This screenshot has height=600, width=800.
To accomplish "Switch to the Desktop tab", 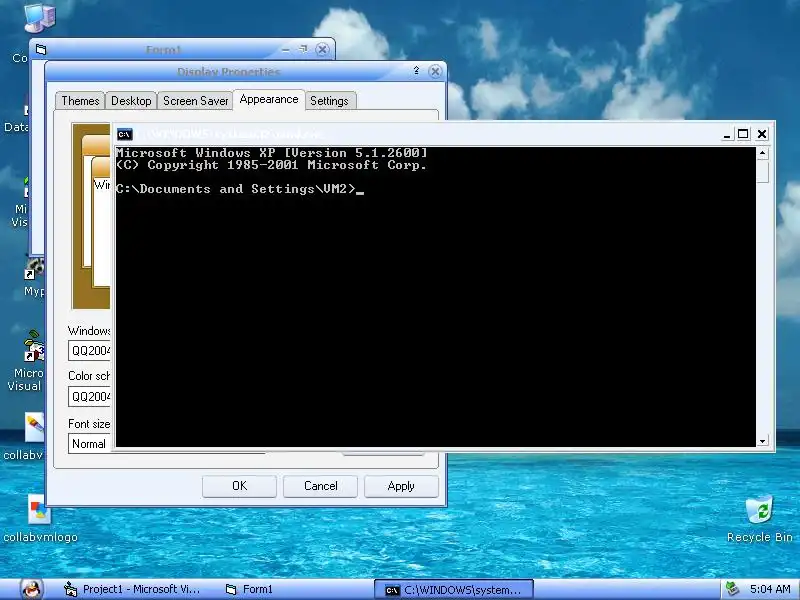I will point(131,101).
